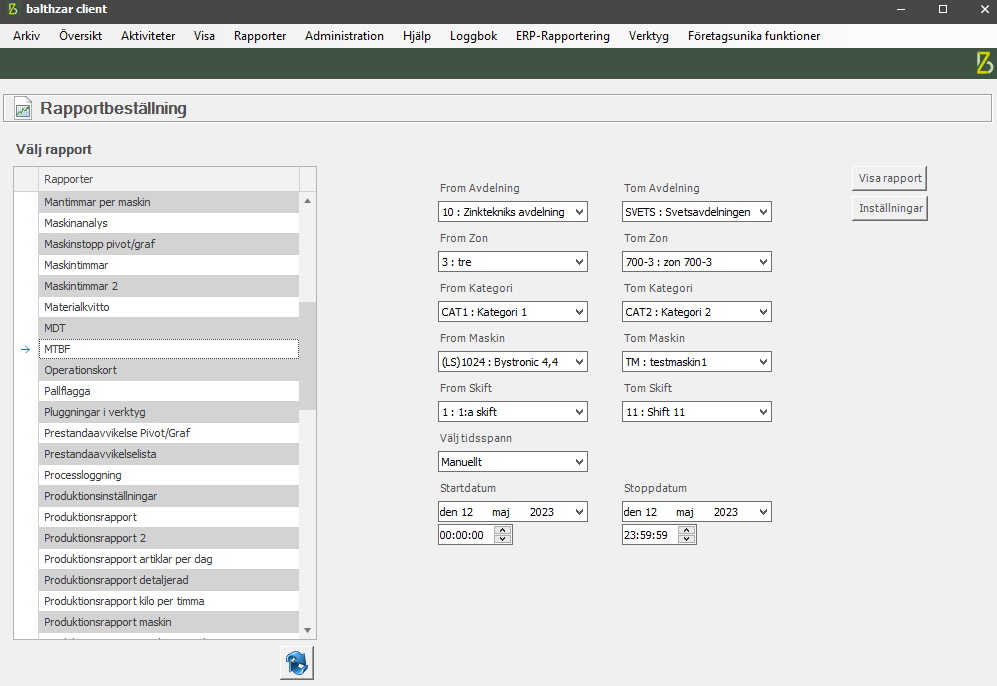997x686 pixels.
Task: Click the Inställningar button
Action: click(x=890, y=208)
